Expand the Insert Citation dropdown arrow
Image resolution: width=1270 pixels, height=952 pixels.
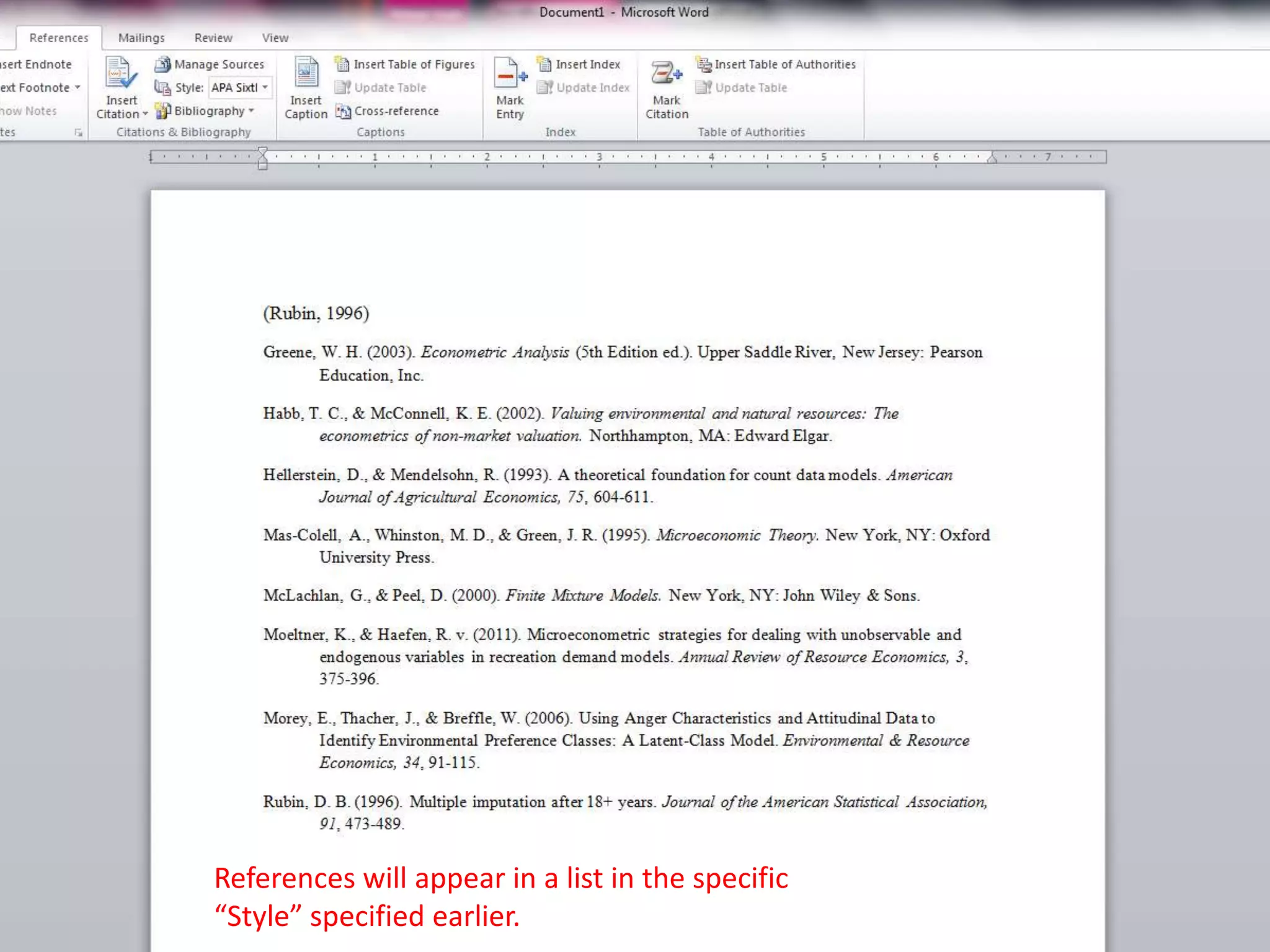(145, 114)
